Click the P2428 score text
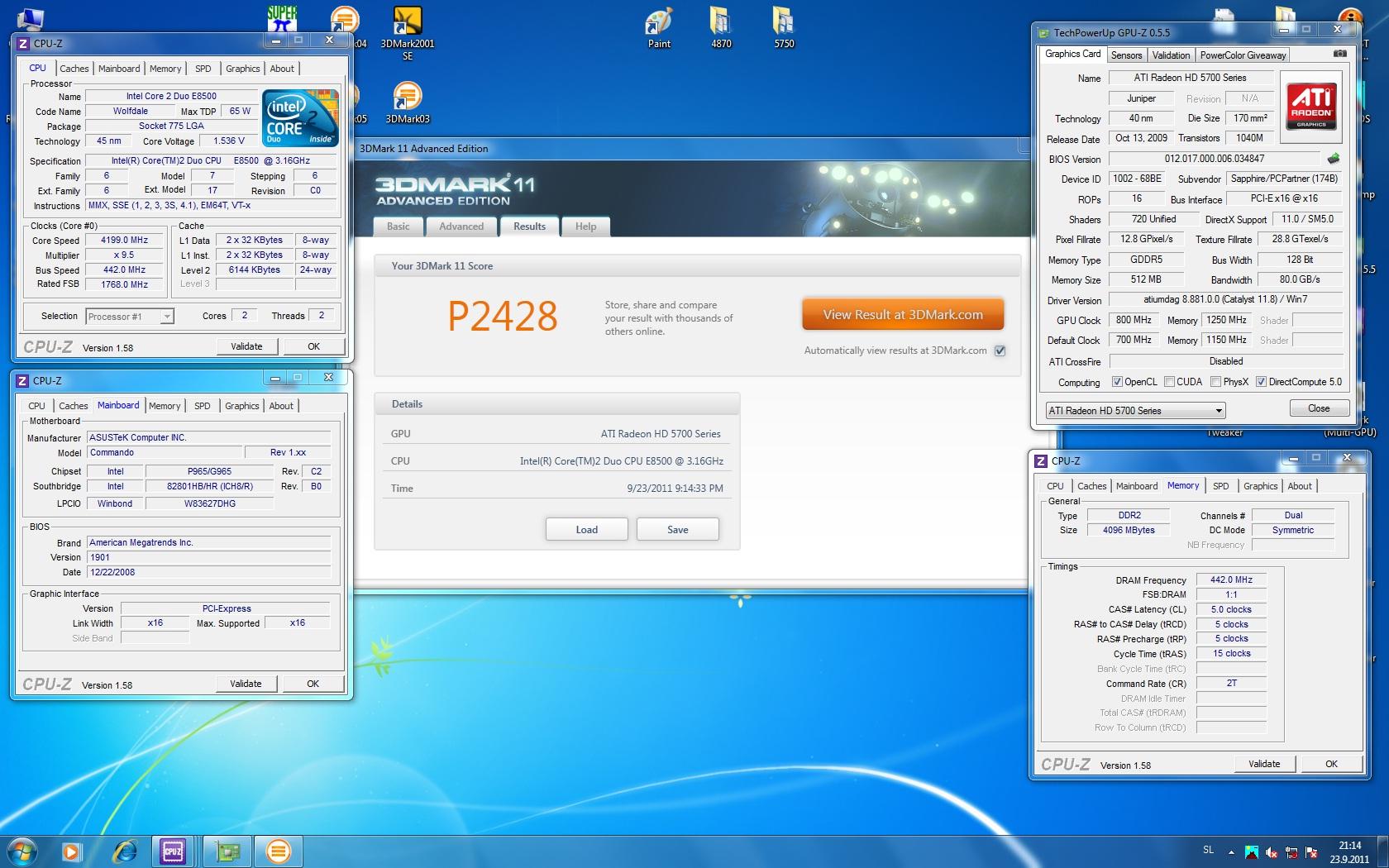This screenshot has width=1389, height=868. [x=503, y=316]
